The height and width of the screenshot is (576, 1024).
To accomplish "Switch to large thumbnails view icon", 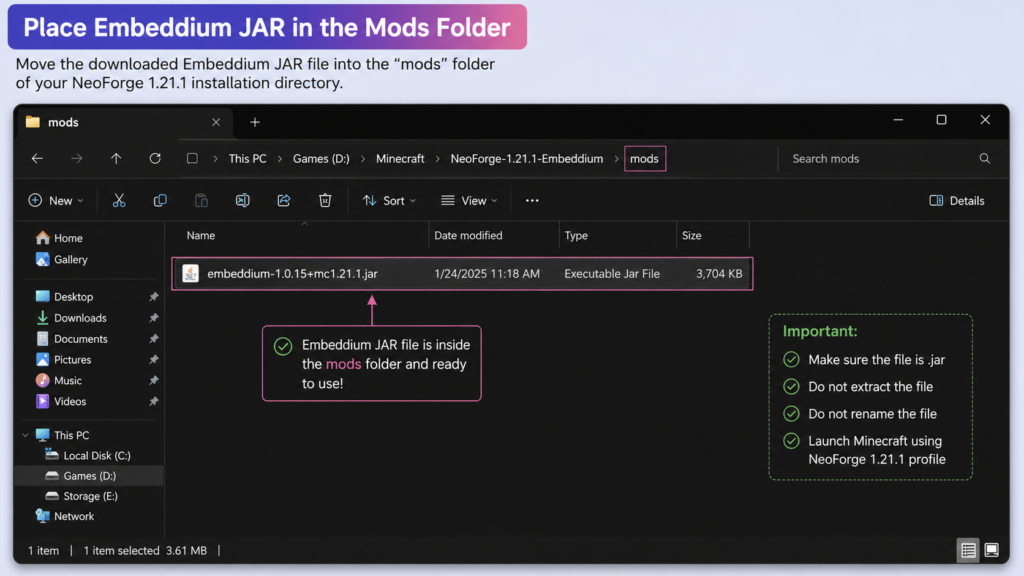I will [x=992, y=551].
